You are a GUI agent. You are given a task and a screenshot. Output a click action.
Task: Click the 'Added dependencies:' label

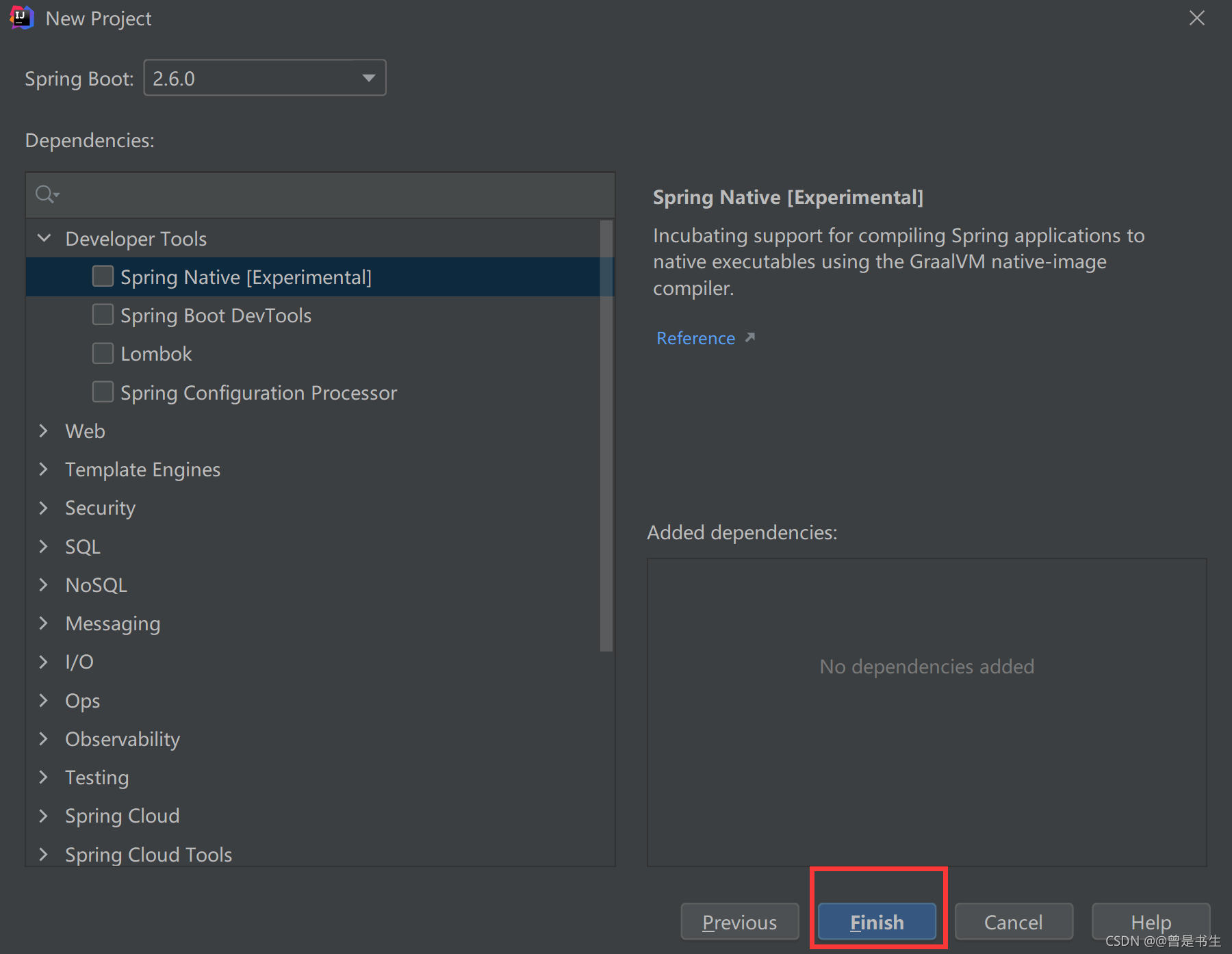coord(742,532)
